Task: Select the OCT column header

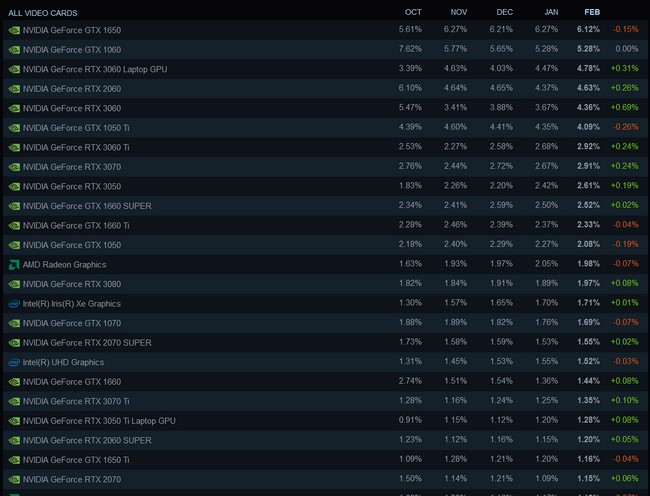Action: 413,12
